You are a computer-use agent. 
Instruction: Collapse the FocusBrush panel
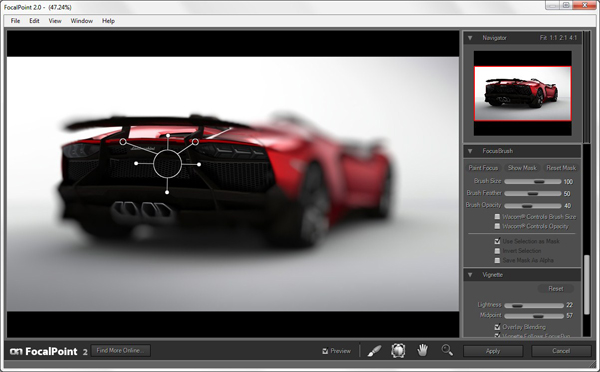pos(470,151)
